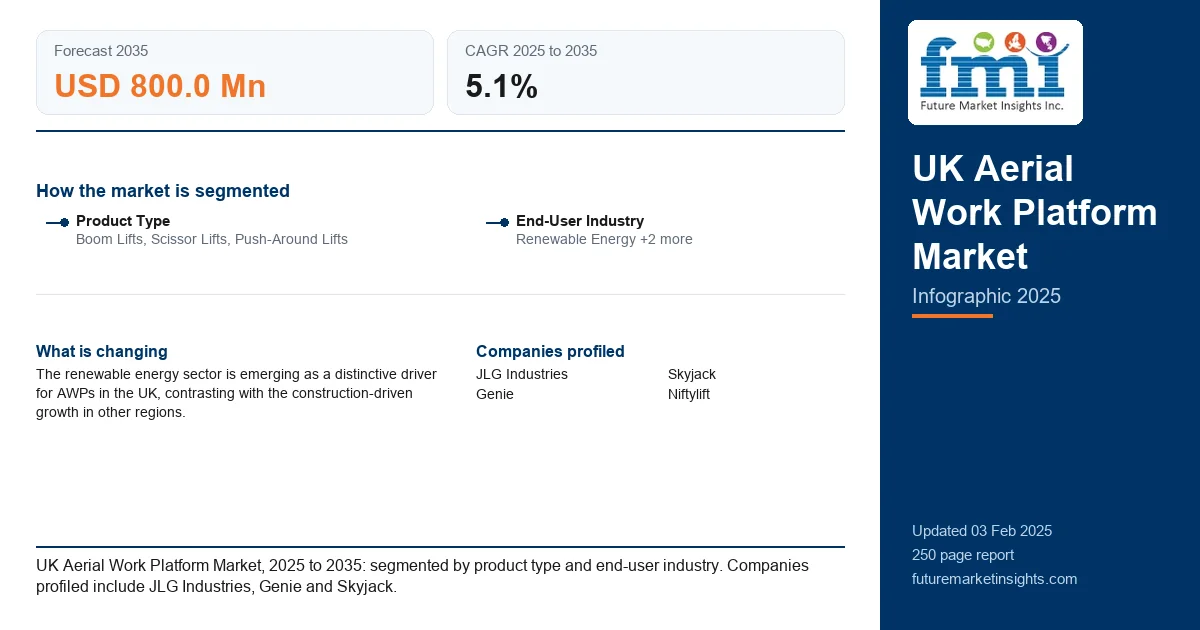
Task: Click the "USD 800.0 Mn" forecast value
Action: tap(160, 86)
